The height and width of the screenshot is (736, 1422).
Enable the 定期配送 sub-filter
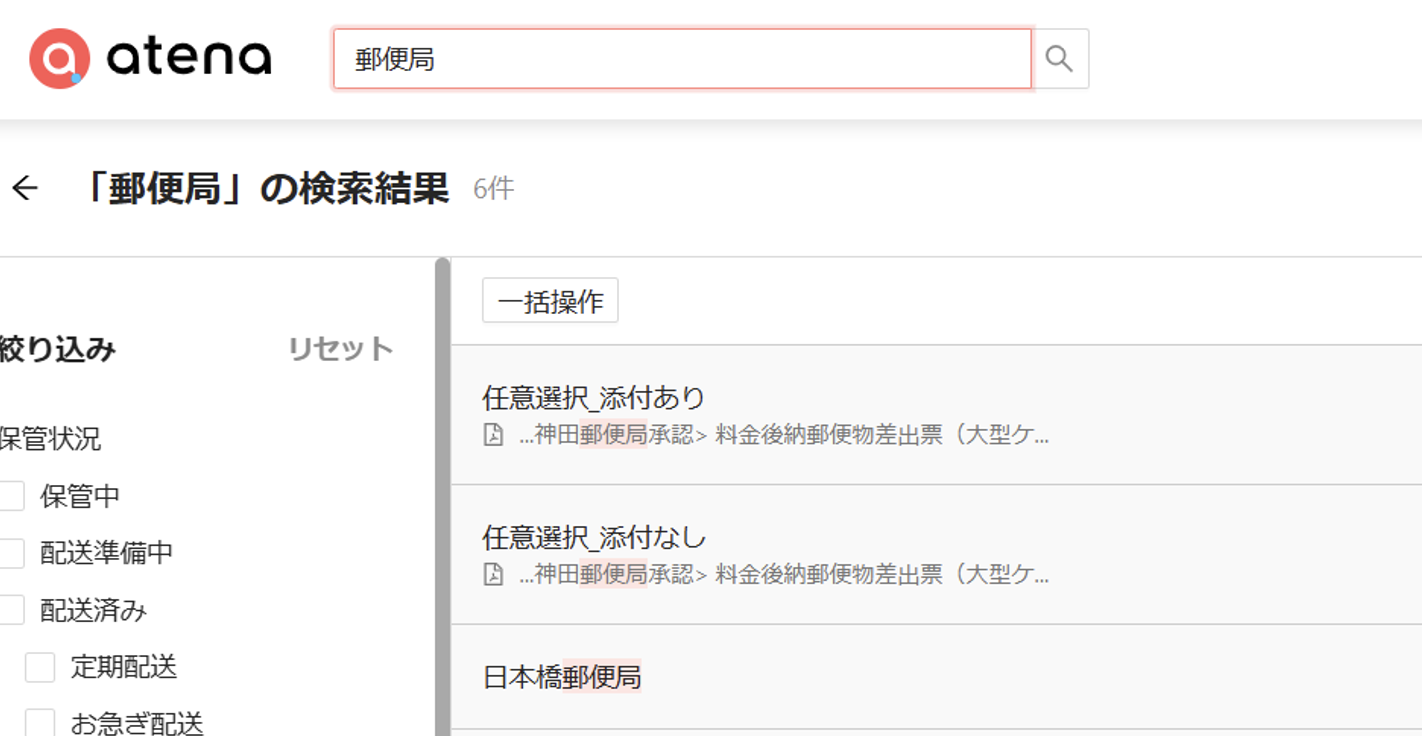point(42,667)
